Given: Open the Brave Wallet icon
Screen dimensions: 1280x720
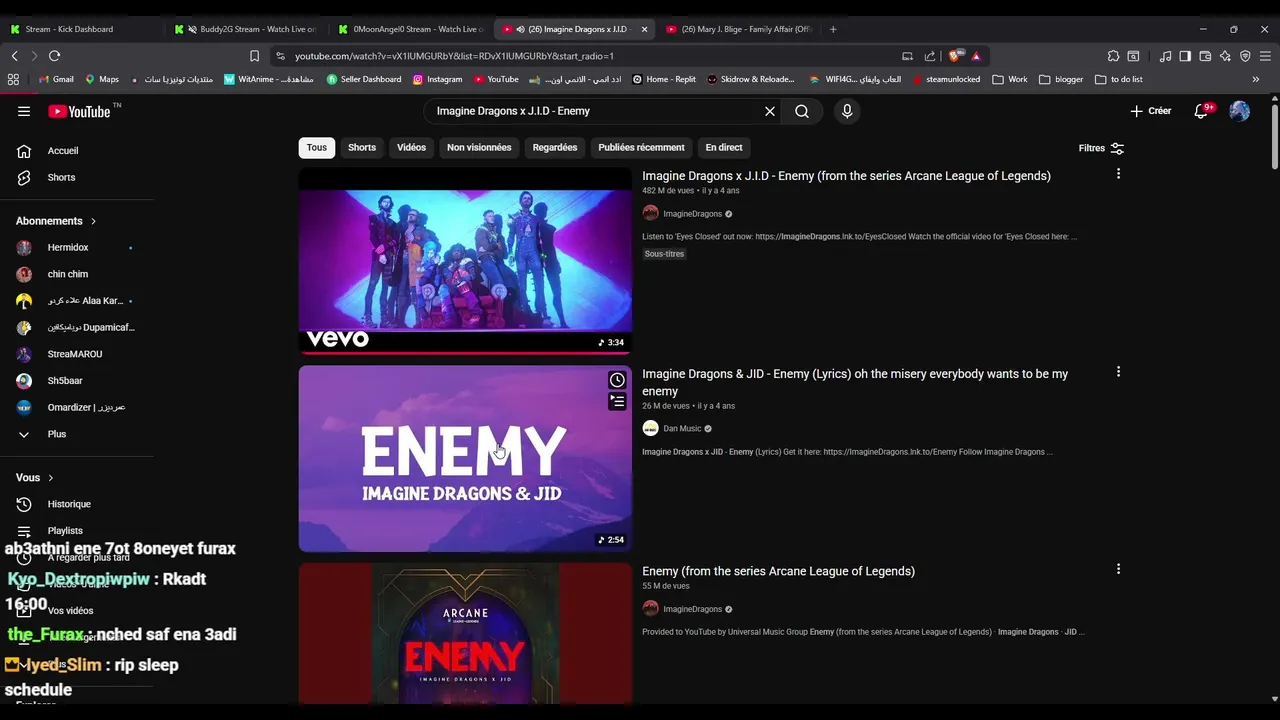Looking at the screenshot, I should point(1205,56).
